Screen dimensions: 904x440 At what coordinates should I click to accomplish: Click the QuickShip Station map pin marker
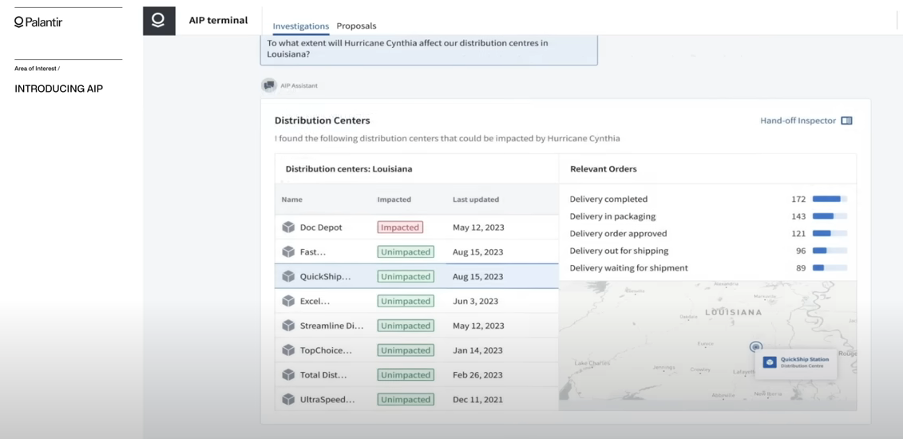tap(756, 347)
